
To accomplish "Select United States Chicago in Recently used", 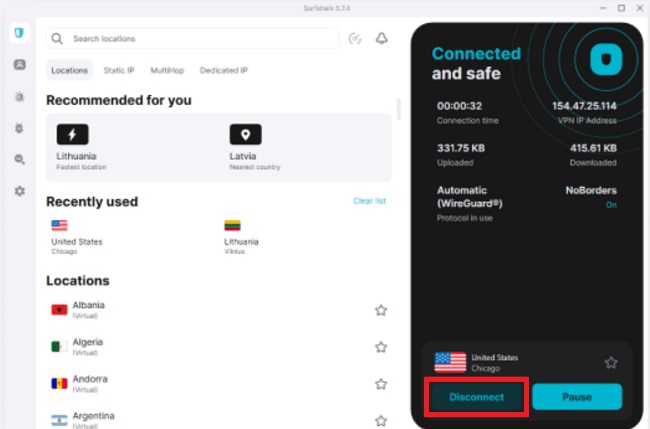I will [77, 237].
